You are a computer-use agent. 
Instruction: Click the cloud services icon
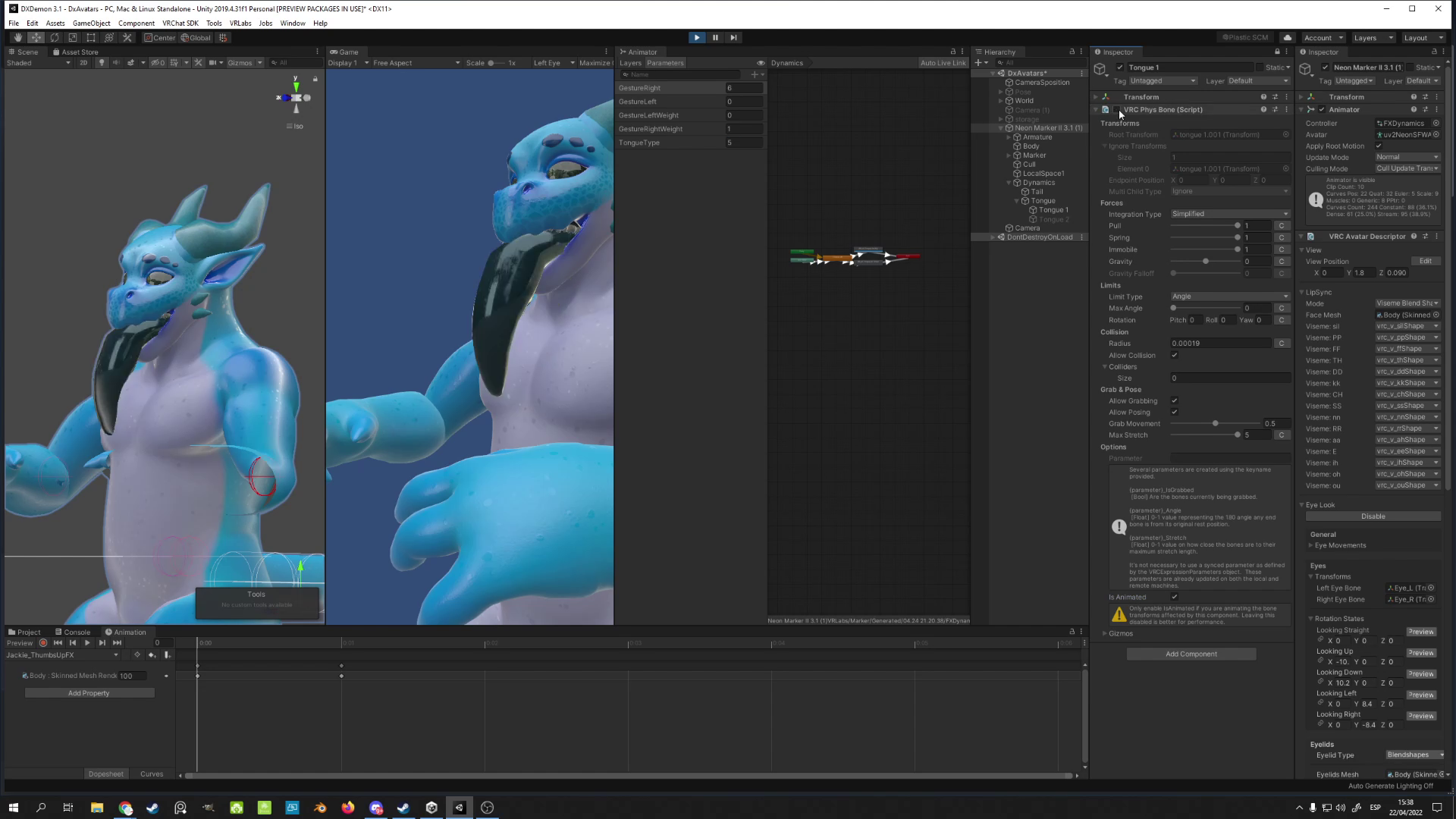pyautogui.click(x=1287, y=37)
